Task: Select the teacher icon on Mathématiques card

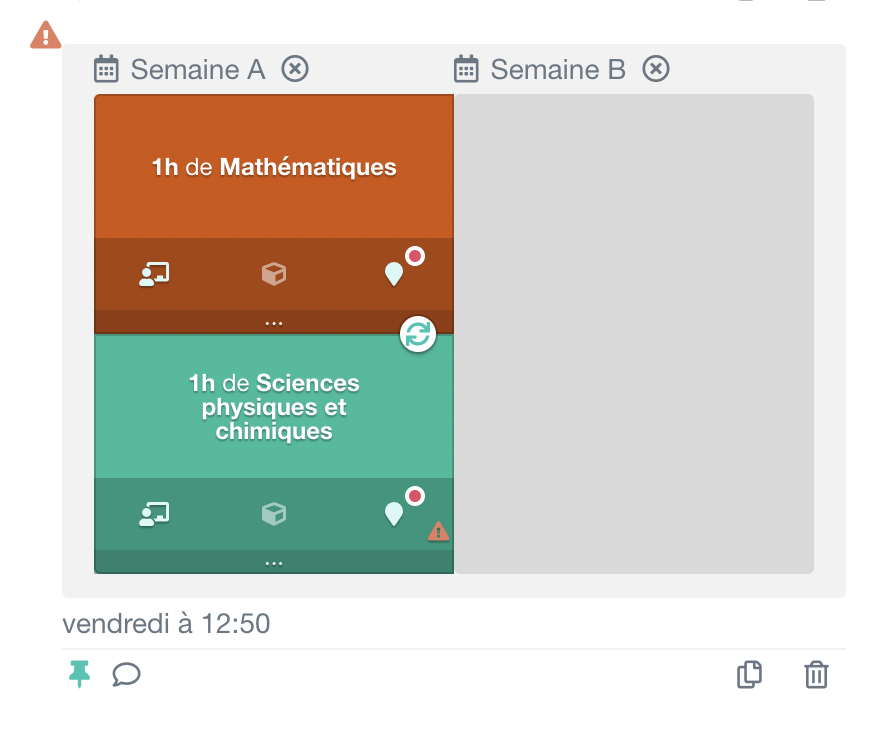Action: click(153, 273)
